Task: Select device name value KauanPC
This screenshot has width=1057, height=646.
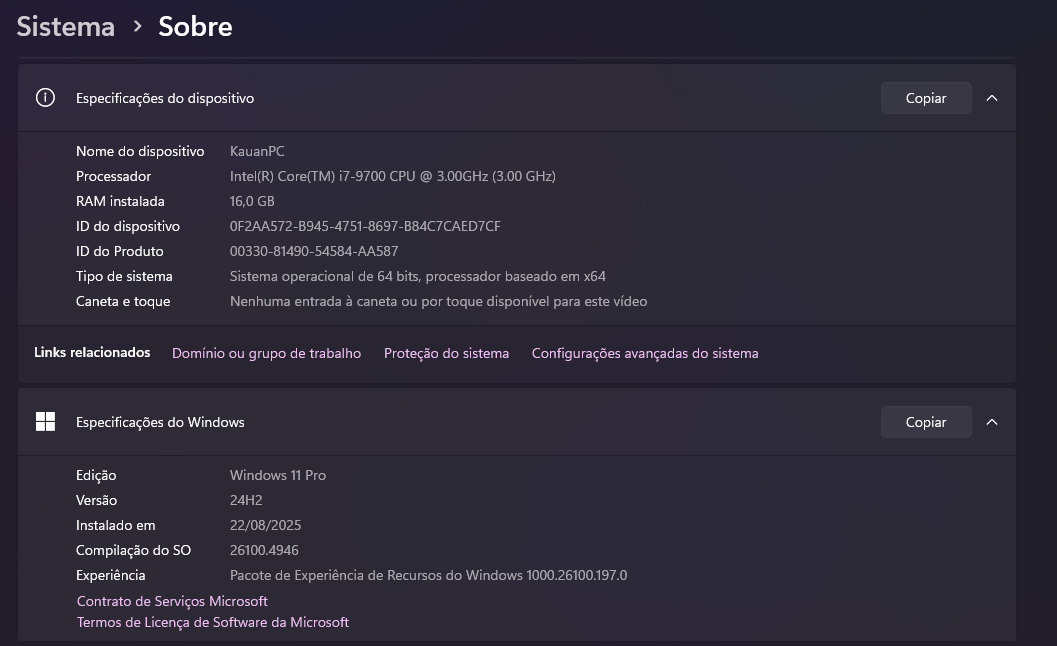Action: click(257, 151)
